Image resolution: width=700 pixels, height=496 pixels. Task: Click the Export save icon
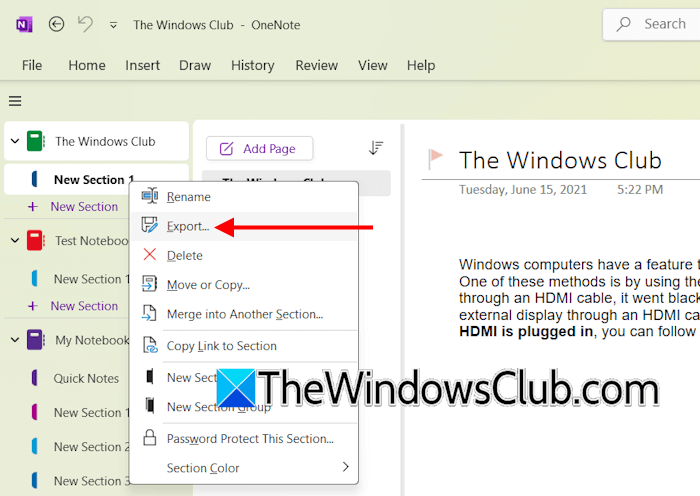(150, 225)
